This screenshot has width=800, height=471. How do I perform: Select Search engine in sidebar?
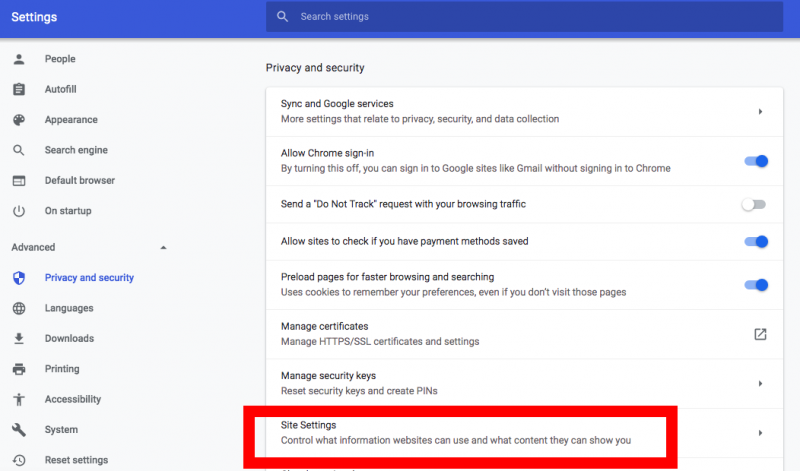76,150
